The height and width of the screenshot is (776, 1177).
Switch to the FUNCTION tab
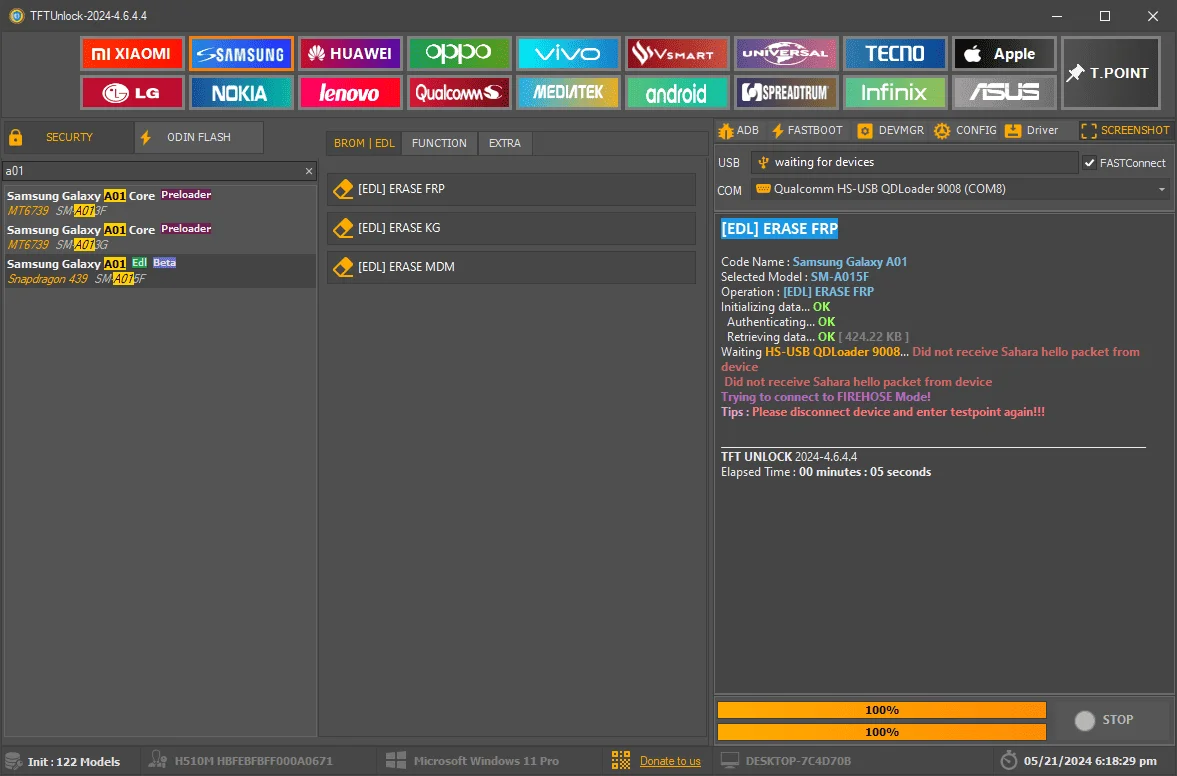coord(439,143)
